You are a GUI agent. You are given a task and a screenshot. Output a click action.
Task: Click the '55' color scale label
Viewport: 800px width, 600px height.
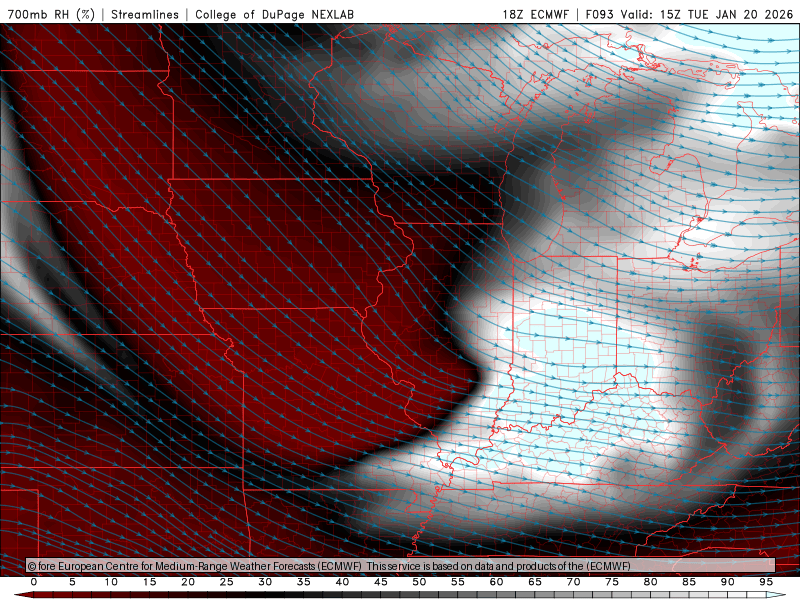click(458, 582)
